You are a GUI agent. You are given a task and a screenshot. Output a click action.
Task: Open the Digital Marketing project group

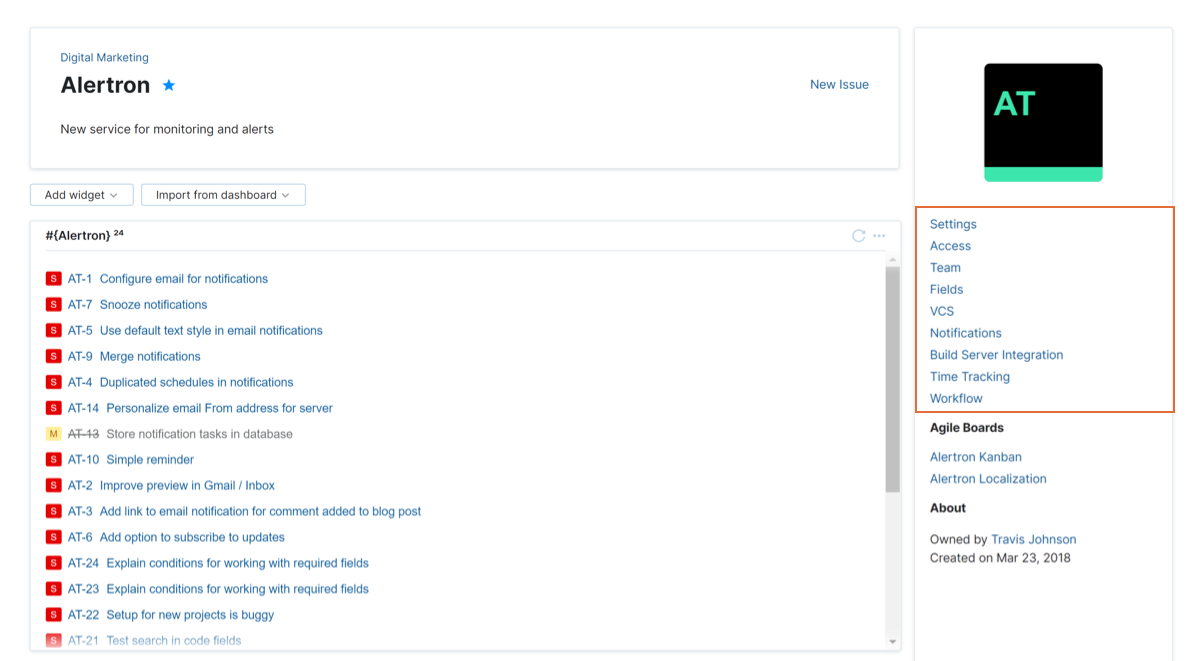pos(104,57)
